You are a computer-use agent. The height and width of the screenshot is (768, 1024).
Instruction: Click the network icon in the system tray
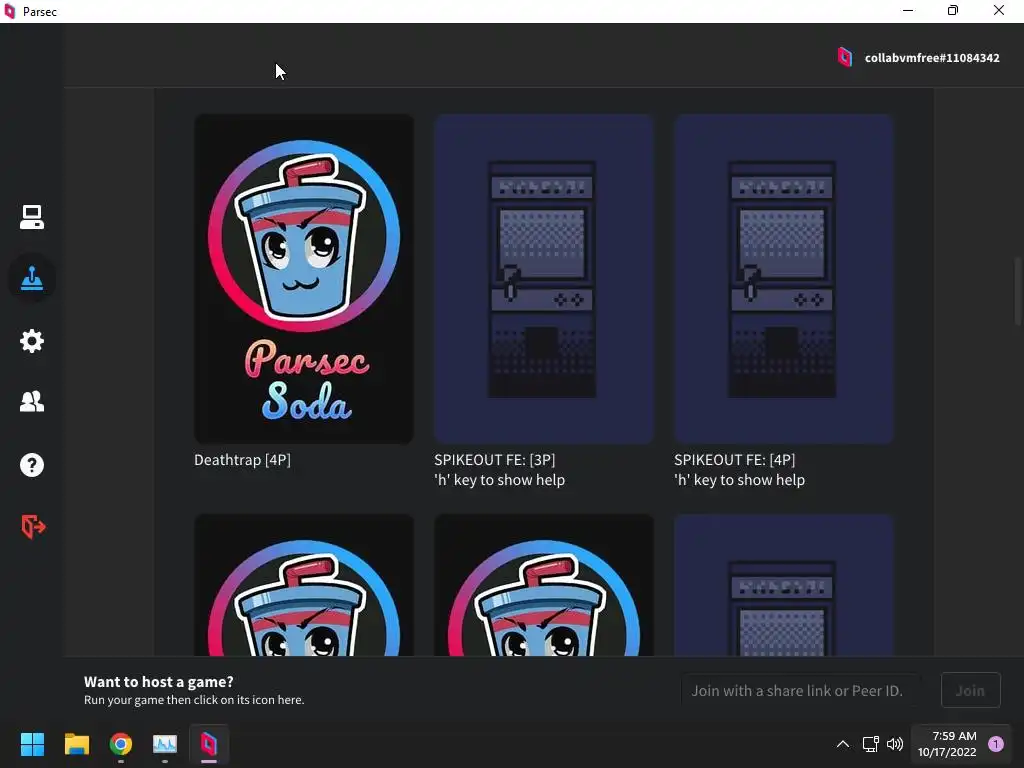(x=871, y=744)
